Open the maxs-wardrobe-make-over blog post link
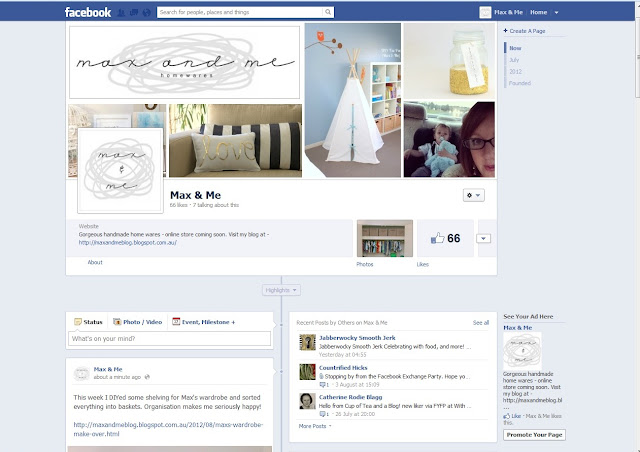Image resolution: width=640 pixels, height=452 pixels. click(x=168, y=429)
